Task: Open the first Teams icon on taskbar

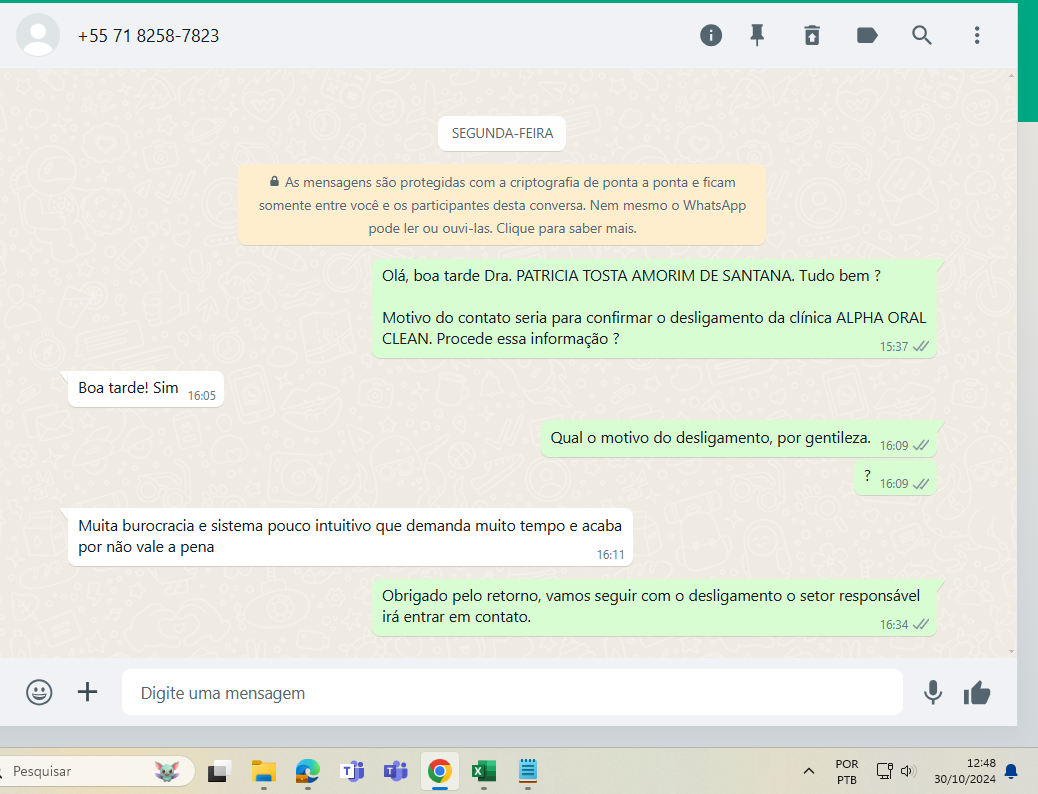Action: point(352,771)
